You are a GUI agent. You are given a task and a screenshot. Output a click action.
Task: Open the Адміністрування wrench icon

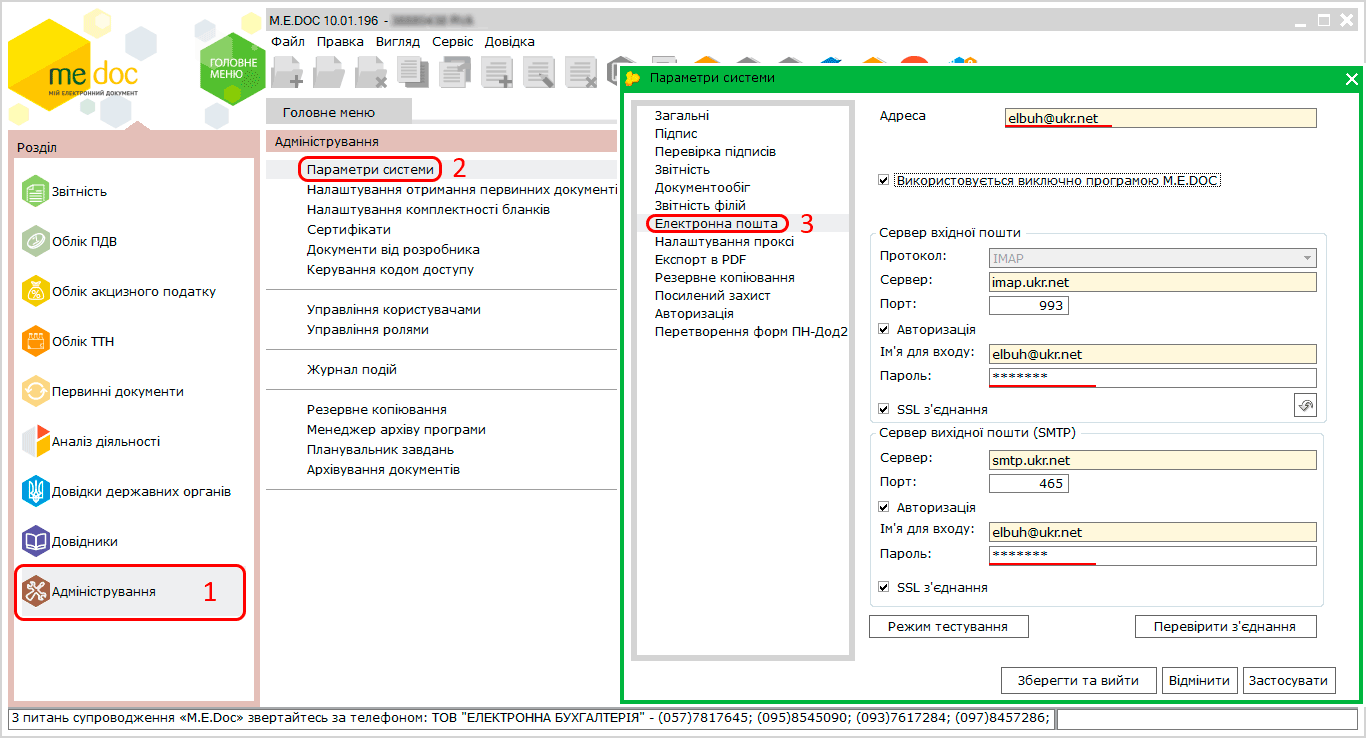(36, 591)
